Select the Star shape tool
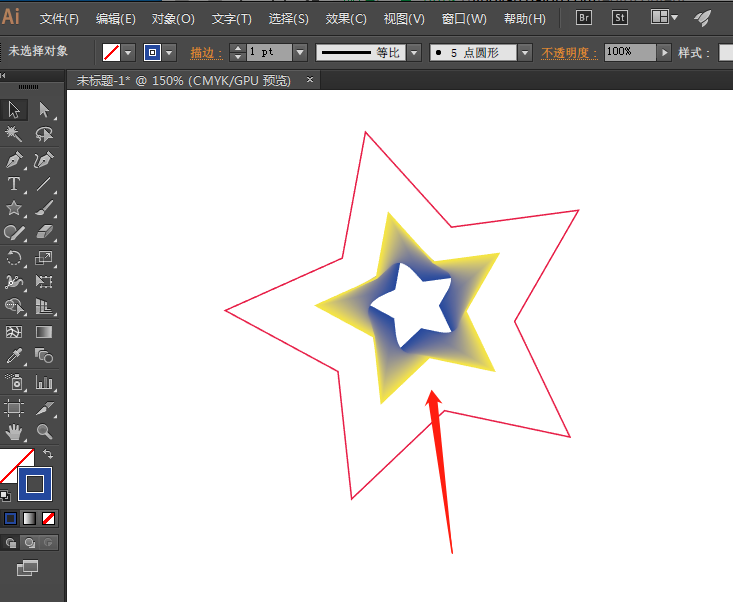 coord(14,208)
